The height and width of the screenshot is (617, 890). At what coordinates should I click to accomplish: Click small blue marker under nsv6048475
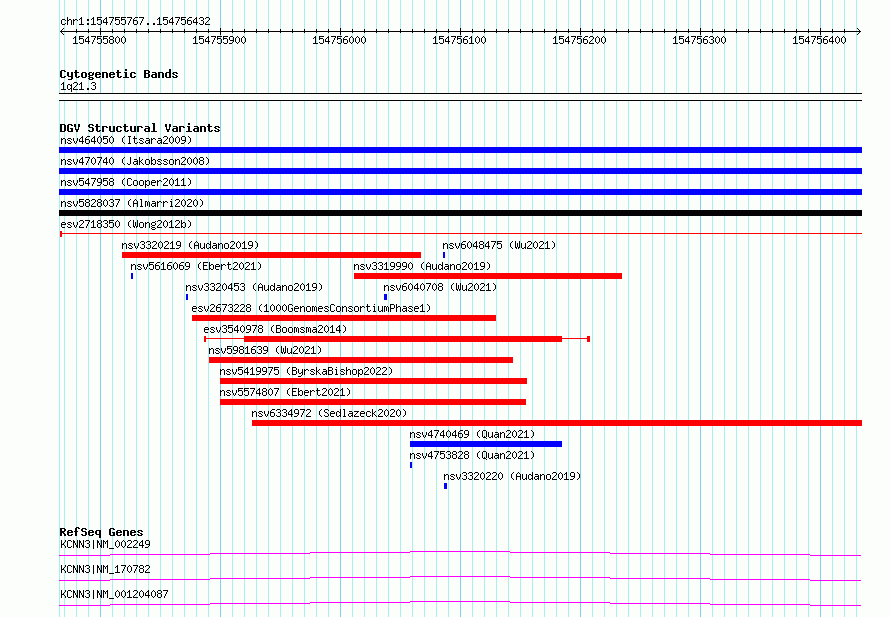(x=444, y=255)
